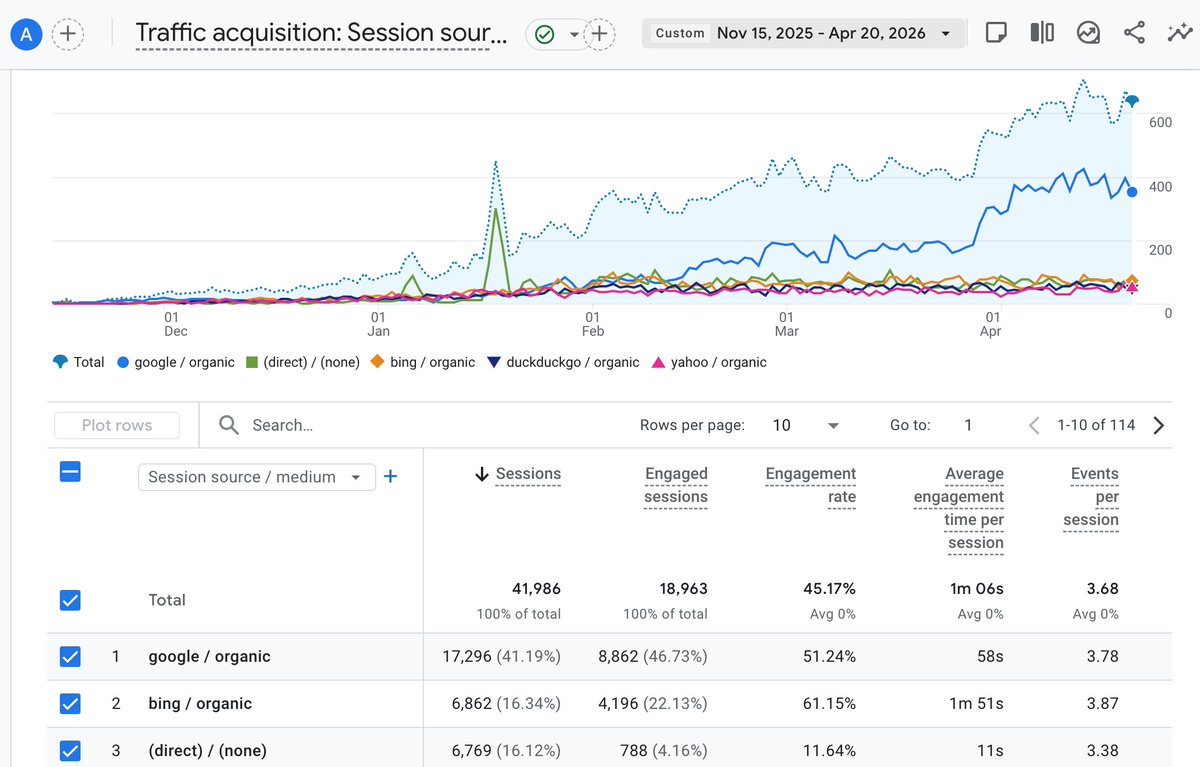Toggle the select-all rows checkbox in the header
Viewport: 1200px width, 767px height.
coord(70,472)
